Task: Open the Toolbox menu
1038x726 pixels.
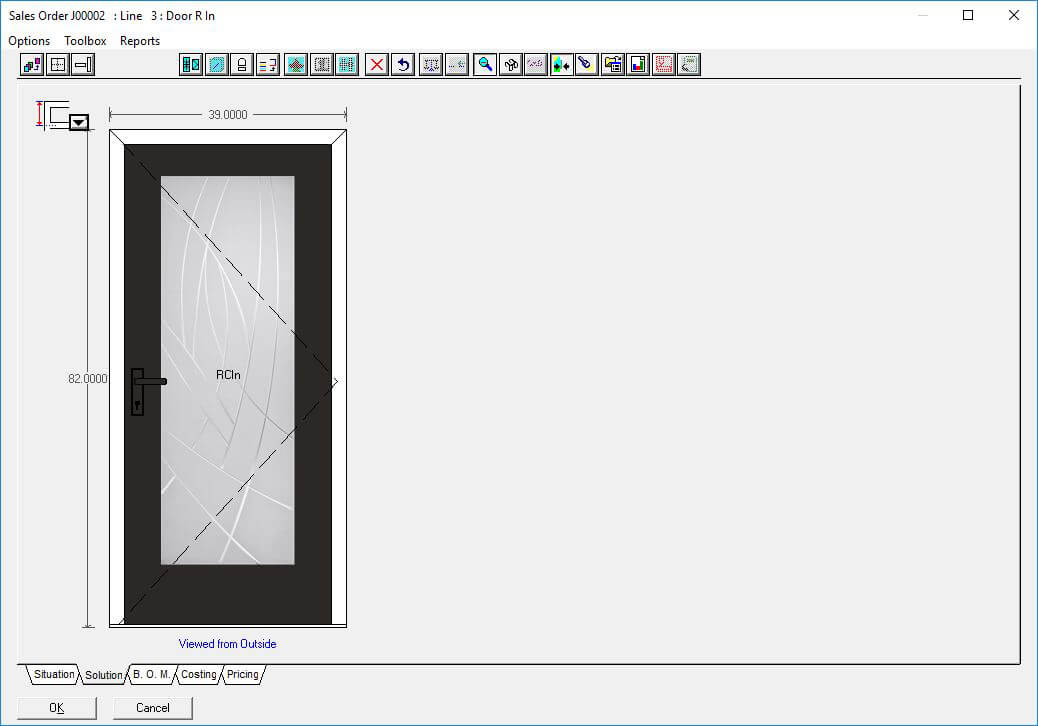Action: pyautogui.click(x=85, y=41)
